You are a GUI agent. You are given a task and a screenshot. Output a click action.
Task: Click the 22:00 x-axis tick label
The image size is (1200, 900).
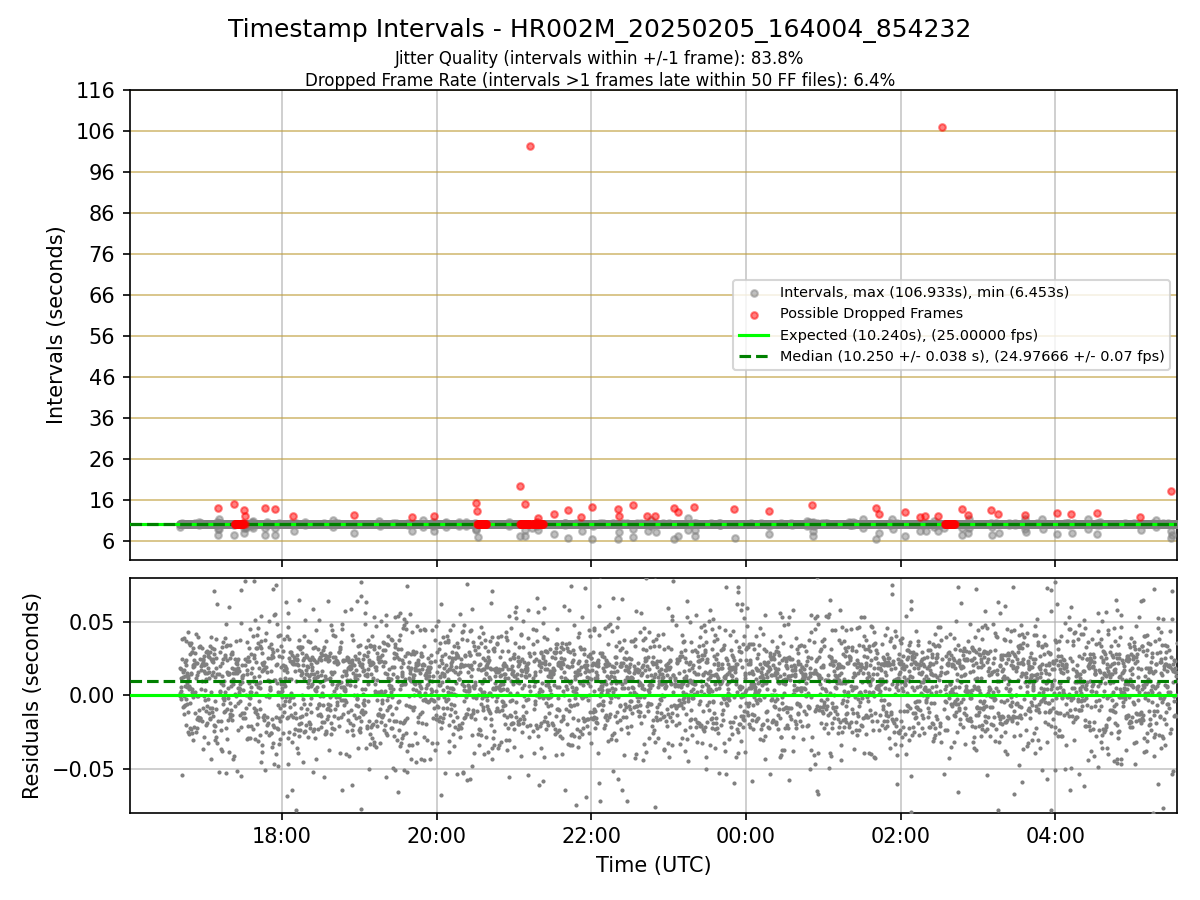591,834
